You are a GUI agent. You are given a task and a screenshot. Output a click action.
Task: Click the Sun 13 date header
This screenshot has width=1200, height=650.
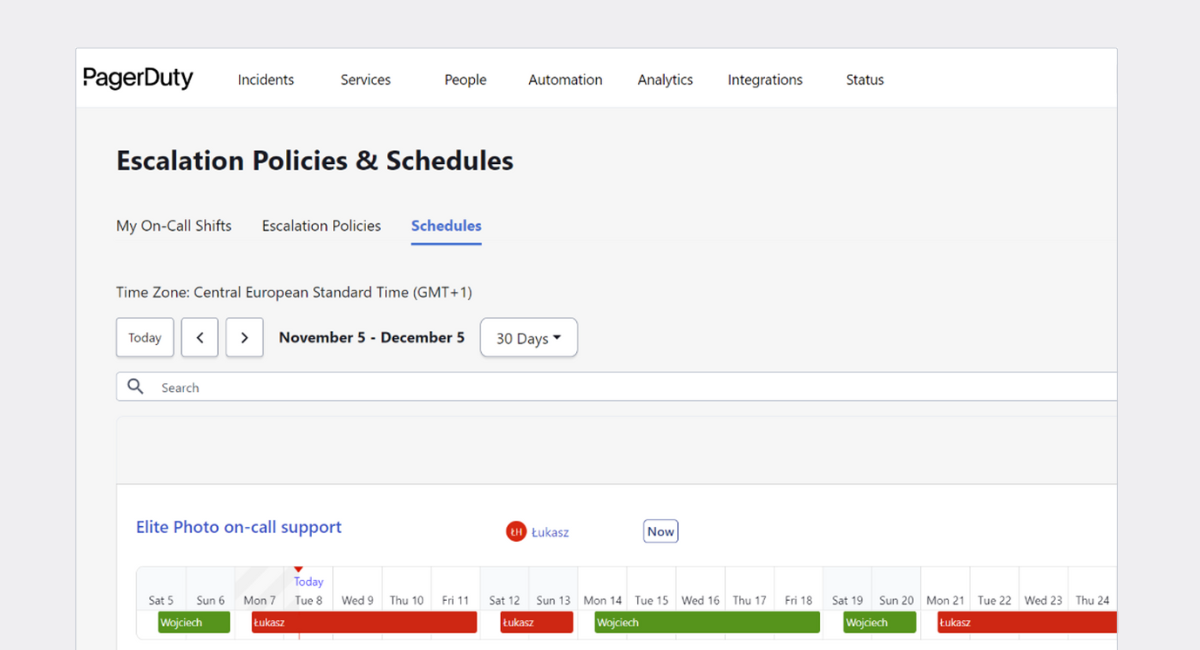point(553,601)
